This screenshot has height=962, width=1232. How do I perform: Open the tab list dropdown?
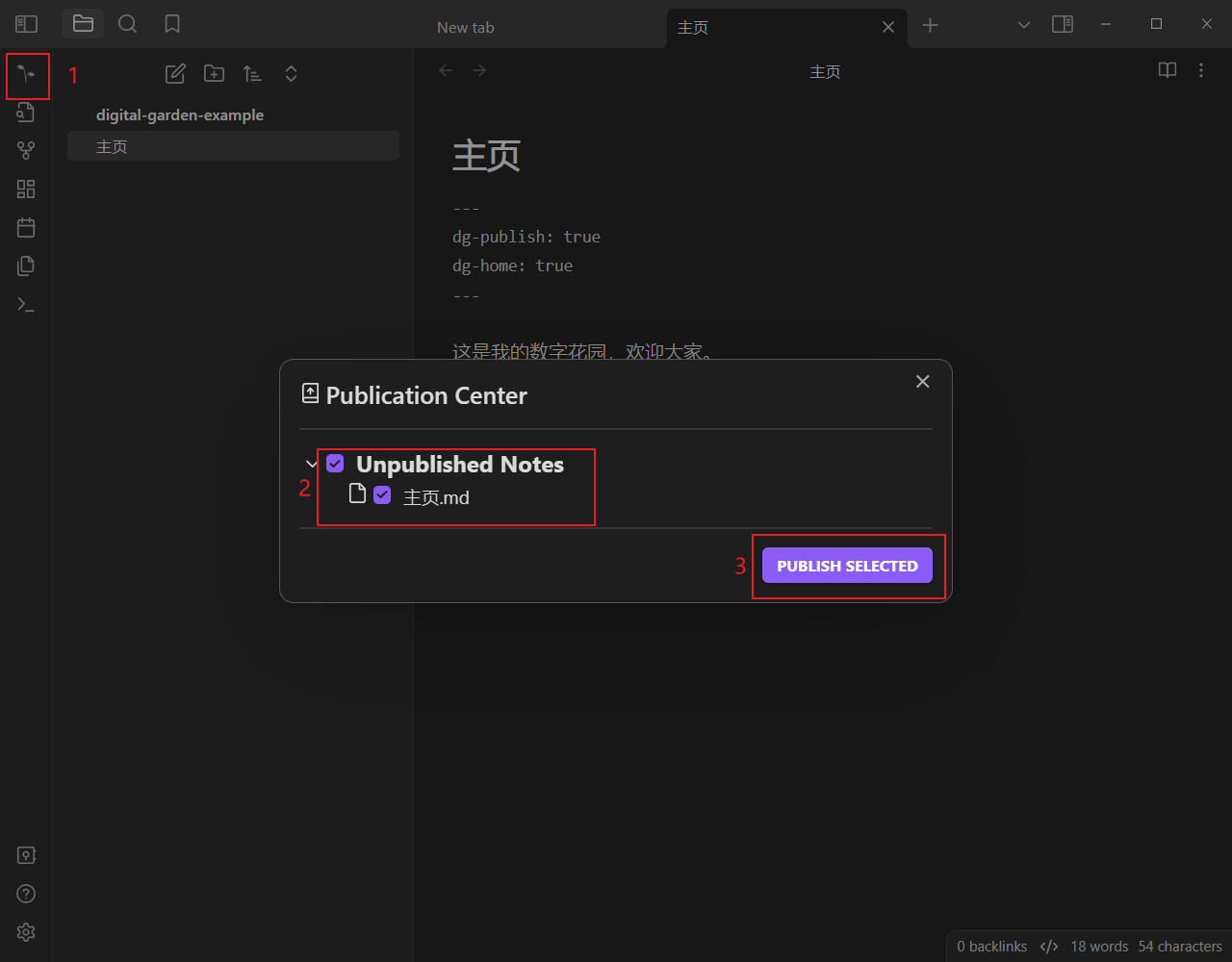click(1023, 24)
